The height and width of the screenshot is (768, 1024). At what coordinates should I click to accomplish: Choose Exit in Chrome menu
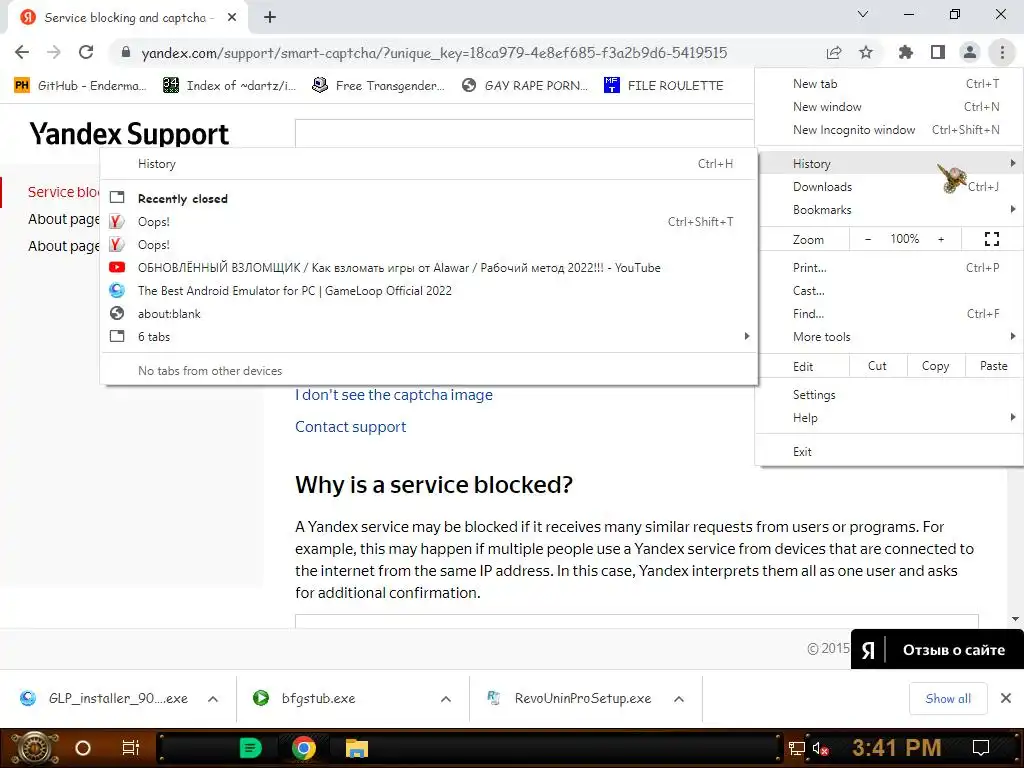point(889,452)
